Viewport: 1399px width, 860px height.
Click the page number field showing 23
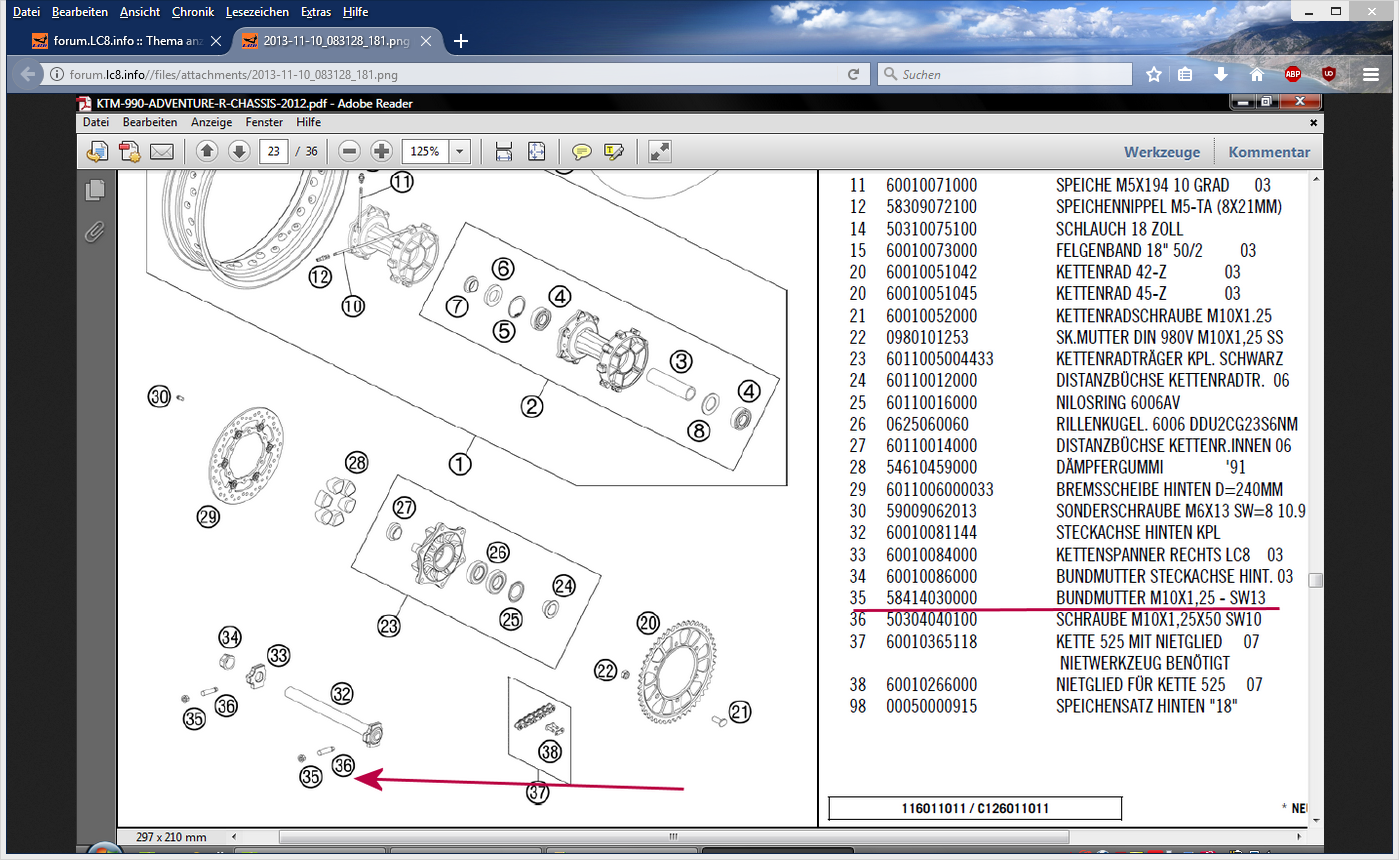pyautogui.click(x=273, y=151)
